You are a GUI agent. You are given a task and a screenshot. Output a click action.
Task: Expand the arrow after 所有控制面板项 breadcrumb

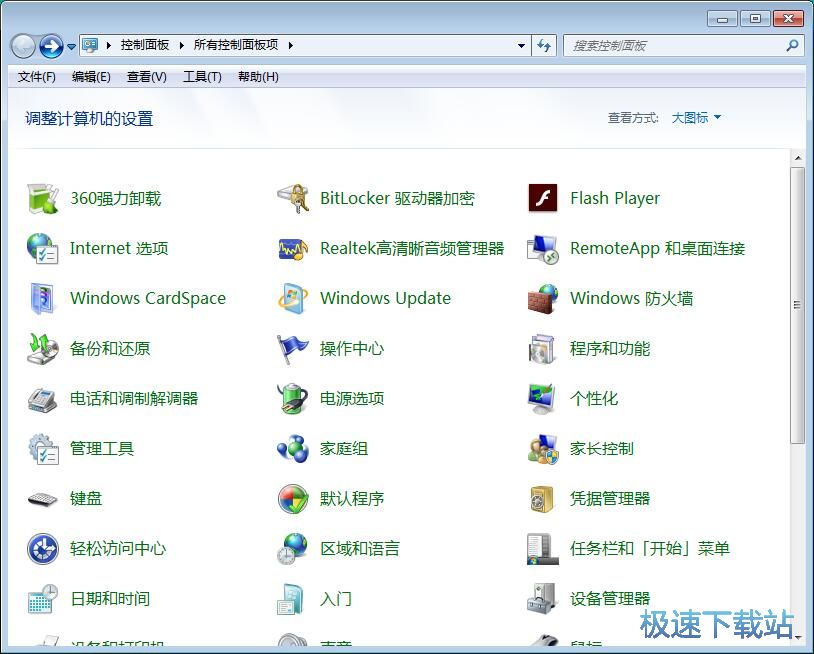[x=291, y=46]
